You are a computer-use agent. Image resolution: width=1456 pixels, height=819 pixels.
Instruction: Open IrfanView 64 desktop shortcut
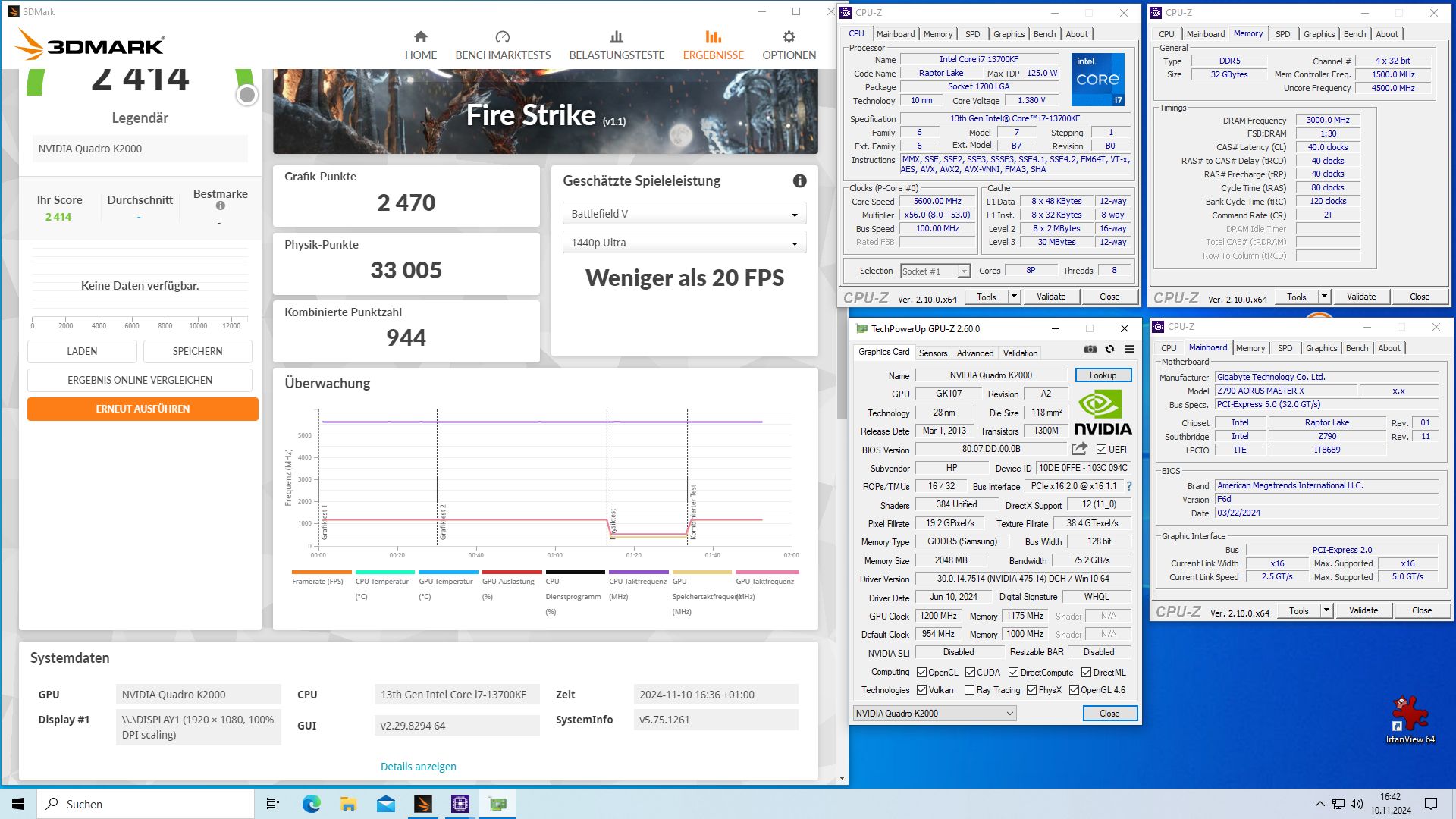(1410, 720)
